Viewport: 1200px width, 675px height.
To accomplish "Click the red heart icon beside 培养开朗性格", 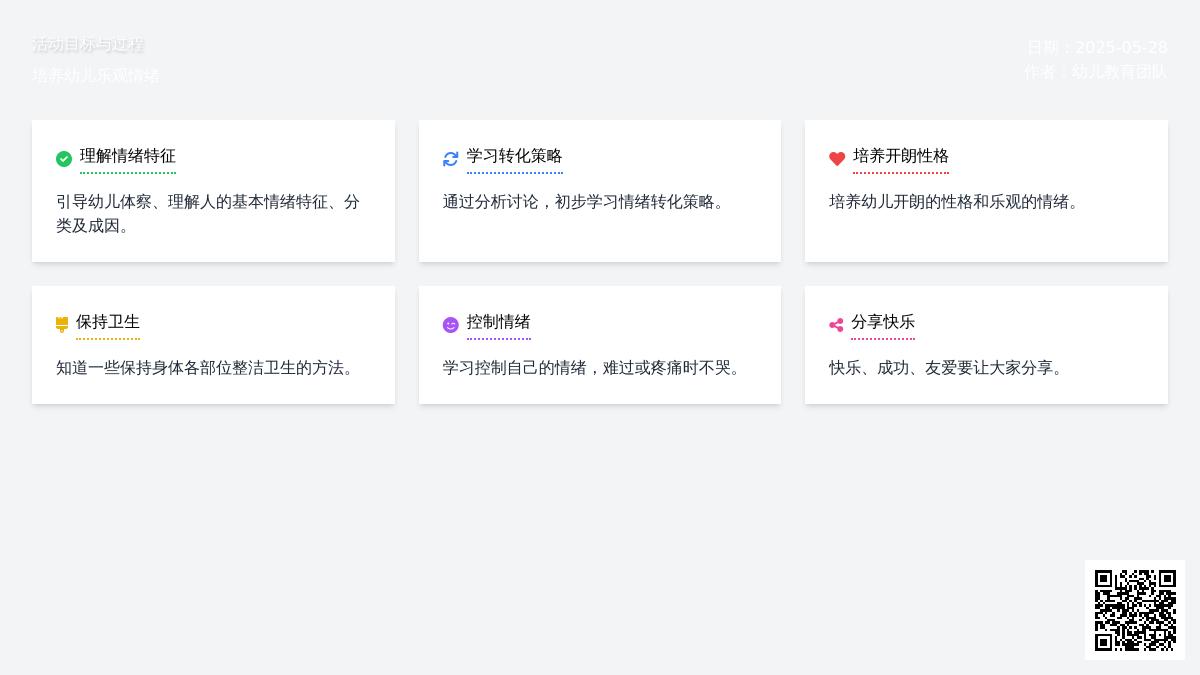I will 837,159.
